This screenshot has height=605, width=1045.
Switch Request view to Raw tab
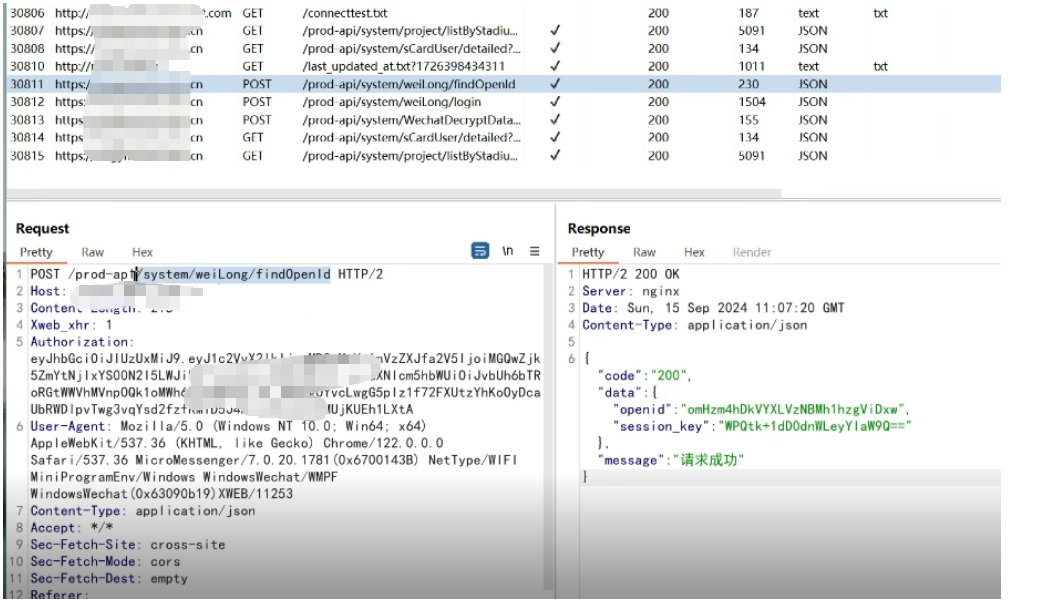tap(92, 252)
